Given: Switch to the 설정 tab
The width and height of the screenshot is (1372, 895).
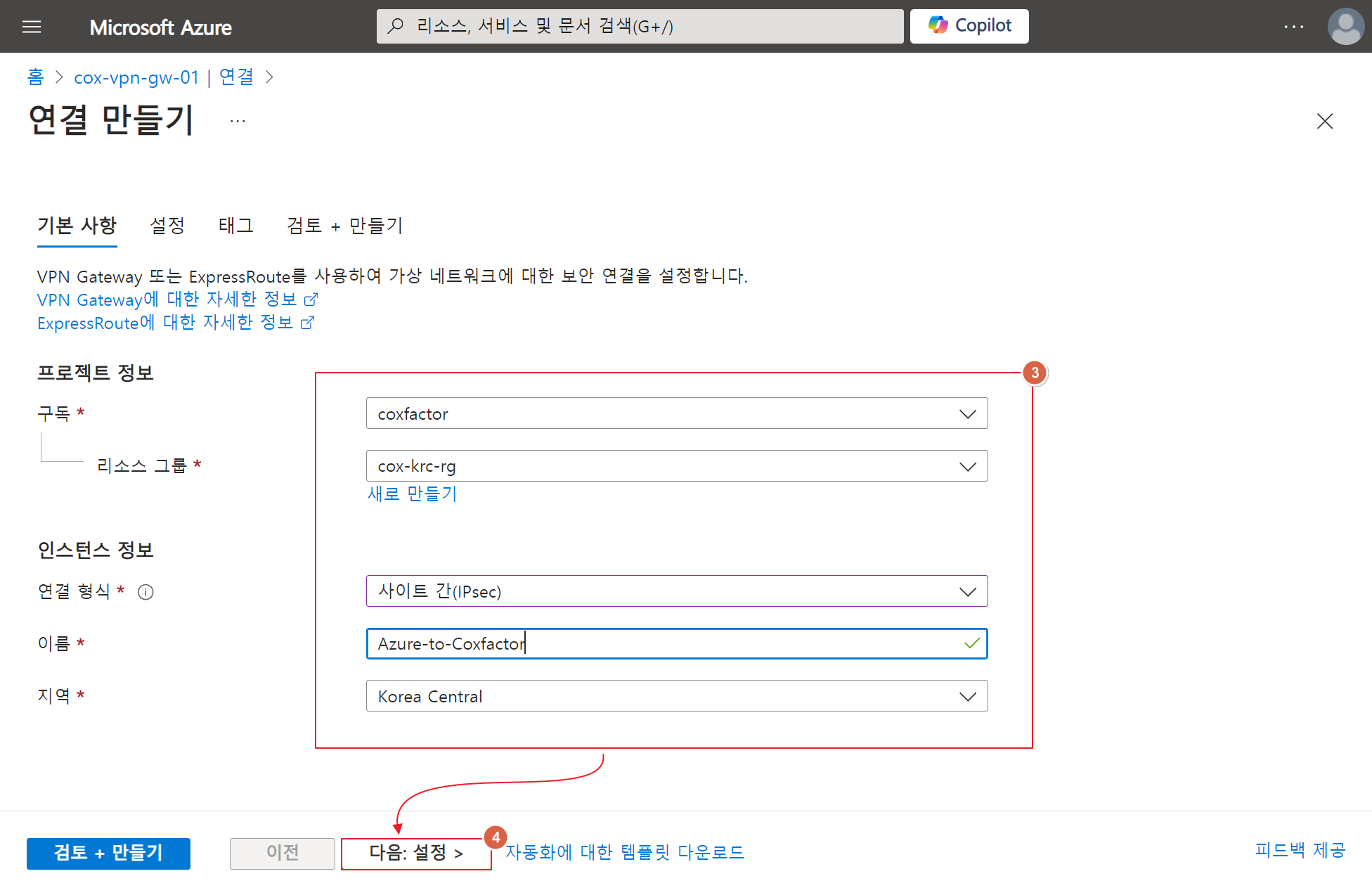Looking at the screenshot, I should (167, 226).
